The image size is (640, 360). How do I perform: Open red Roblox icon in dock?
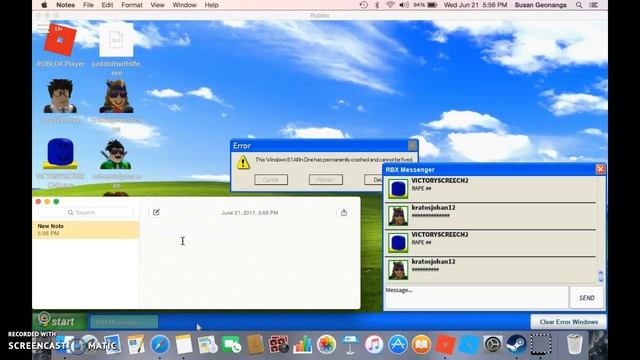[445, 344]
